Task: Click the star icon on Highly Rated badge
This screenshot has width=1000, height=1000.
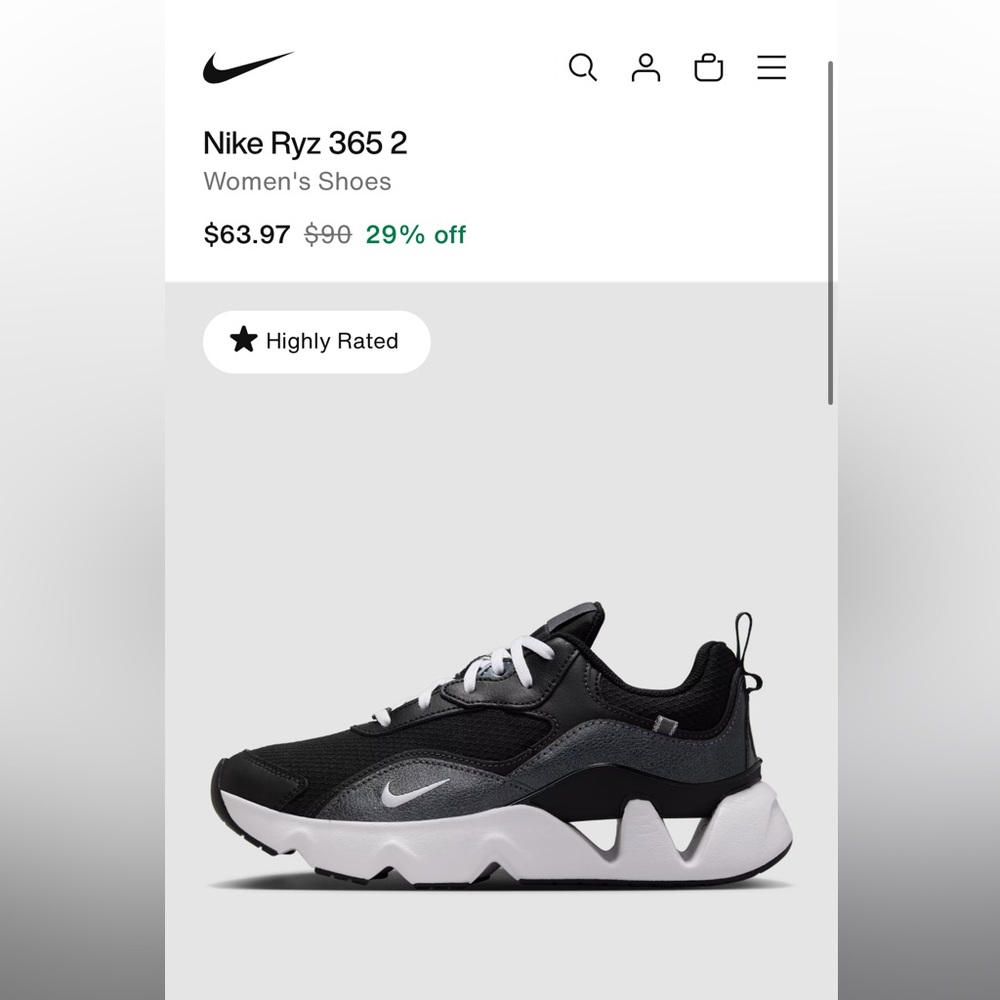Action: coord(242,341)
